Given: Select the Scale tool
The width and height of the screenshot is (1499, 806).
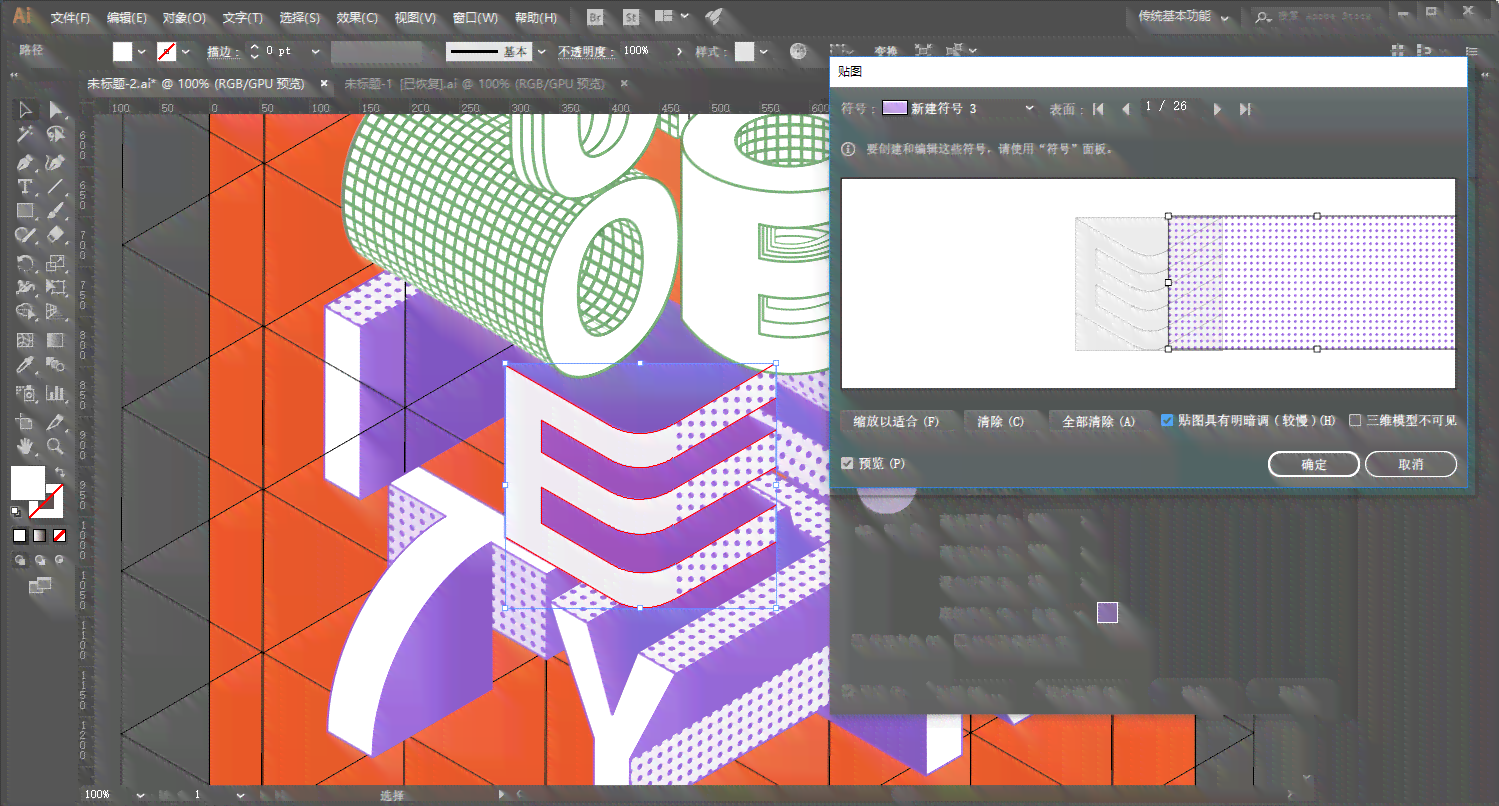Looking at the screenshot, I should click(x=55, y=264).
